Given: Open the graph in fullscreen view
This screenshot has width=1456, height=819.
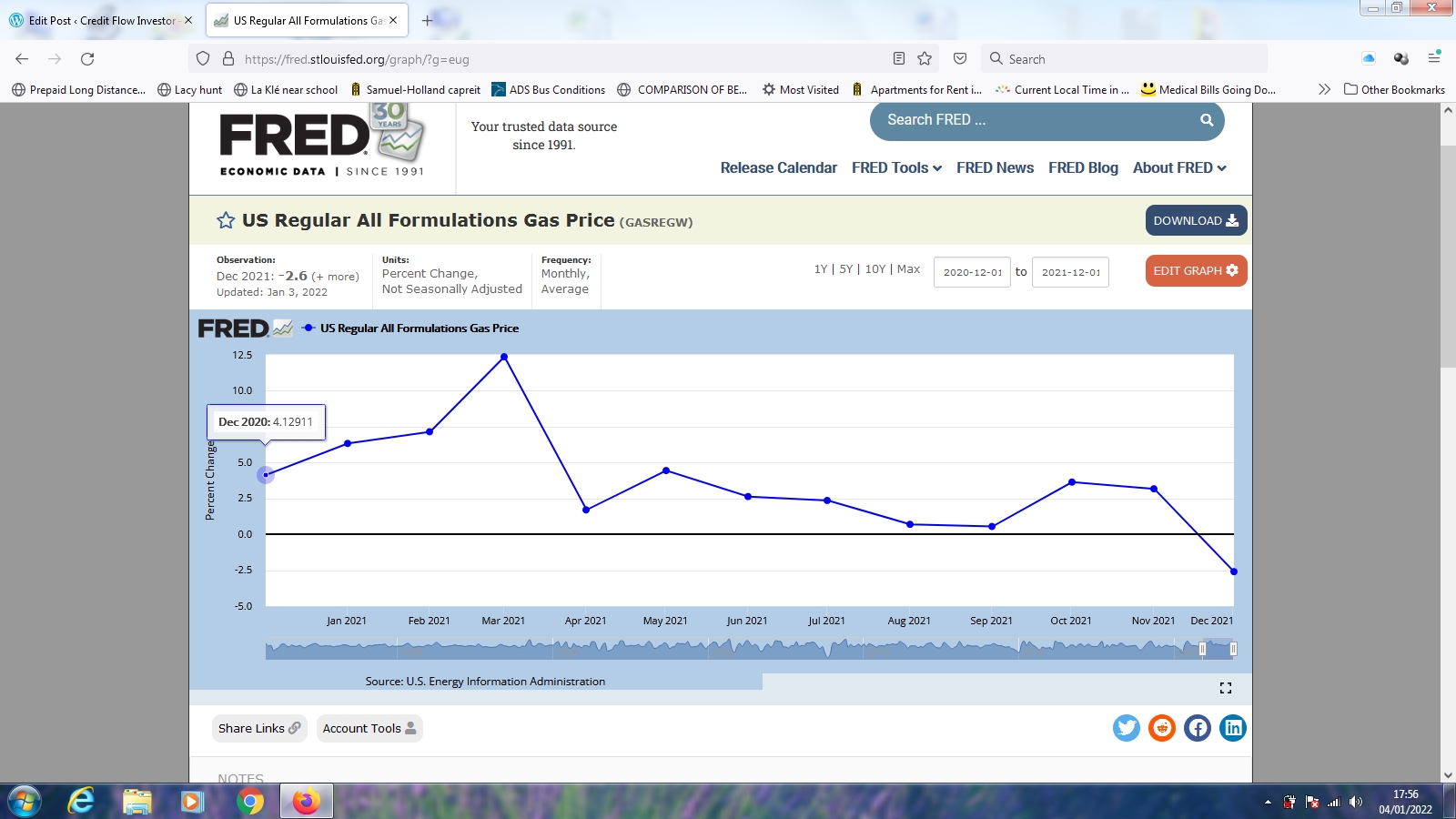Looking at the screenshot, I should coord(1225,688).
